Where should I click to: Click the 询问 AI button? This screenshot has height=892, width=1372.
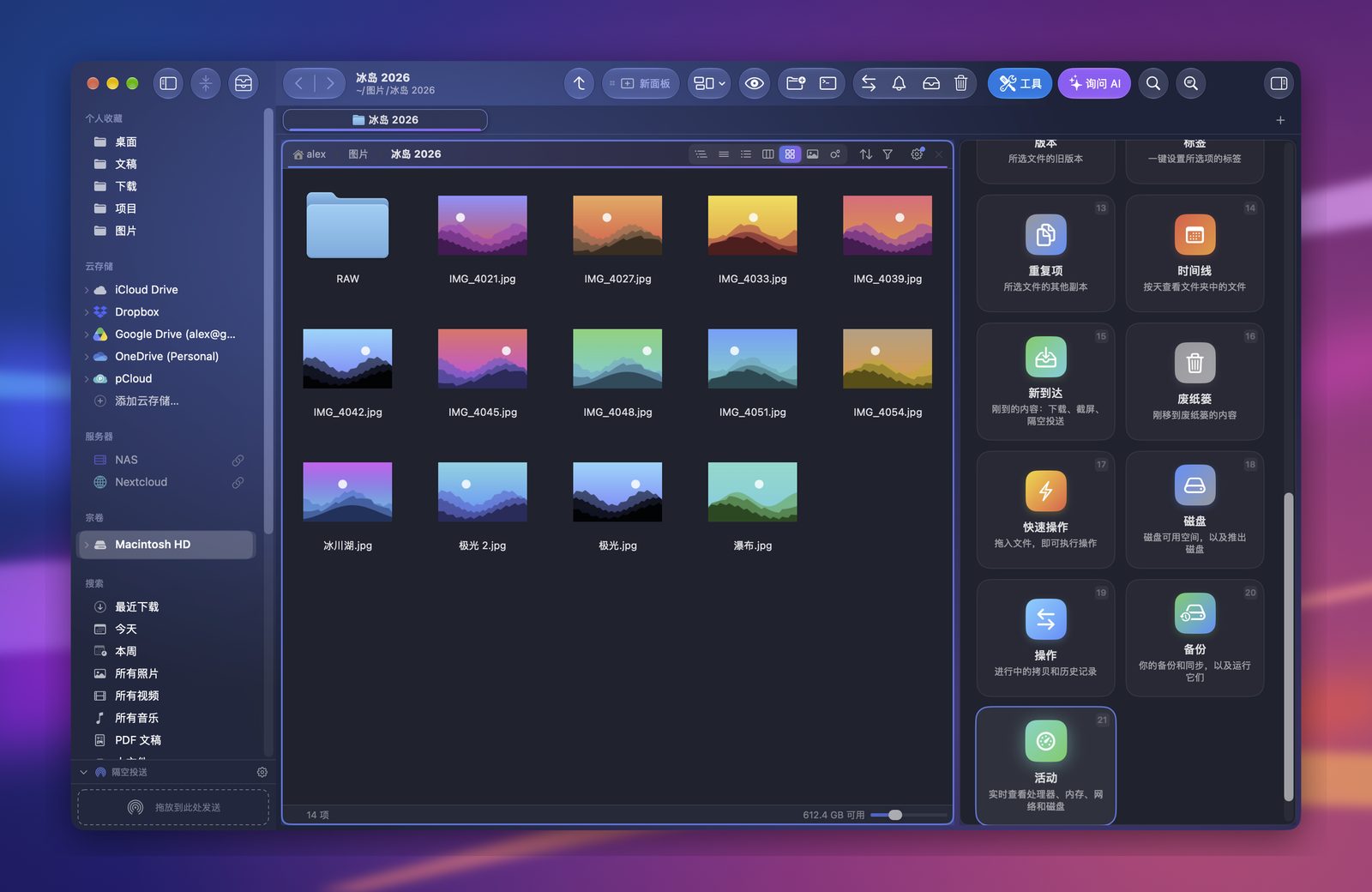click(x=1094, y=83)
